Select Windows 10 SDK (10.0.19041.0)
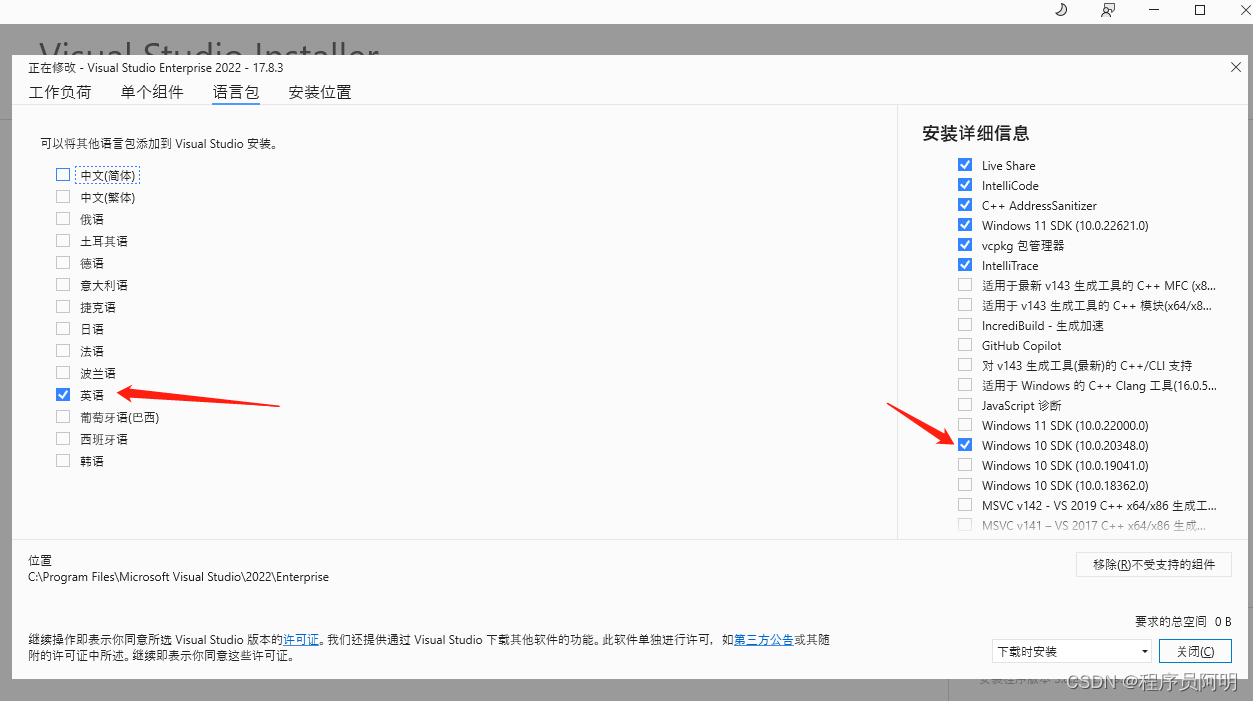Image resolution: width=1253 pixels, height=701 pixels. [965, 465]
